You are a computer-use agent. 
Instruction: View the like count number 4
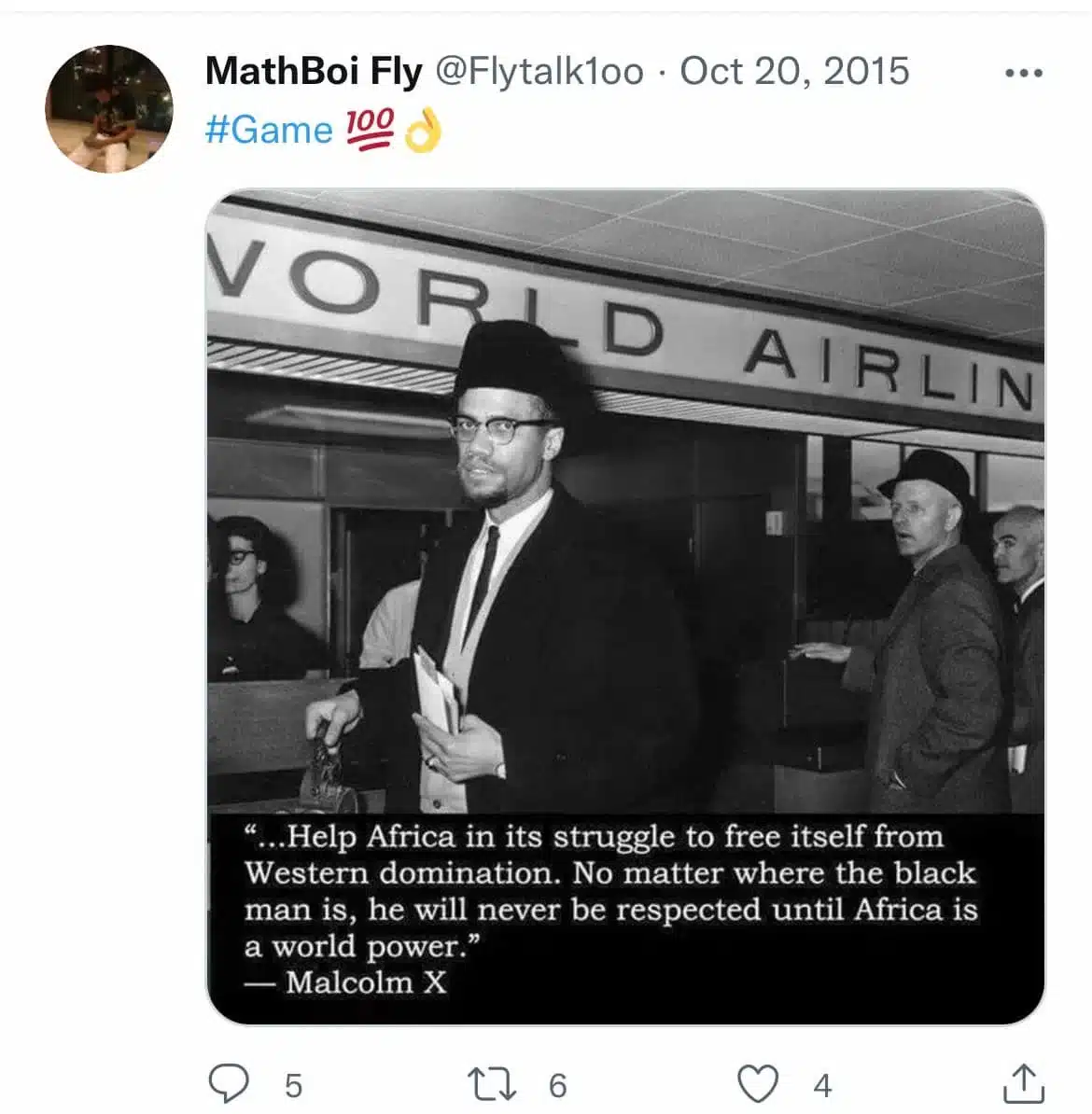822,1086
